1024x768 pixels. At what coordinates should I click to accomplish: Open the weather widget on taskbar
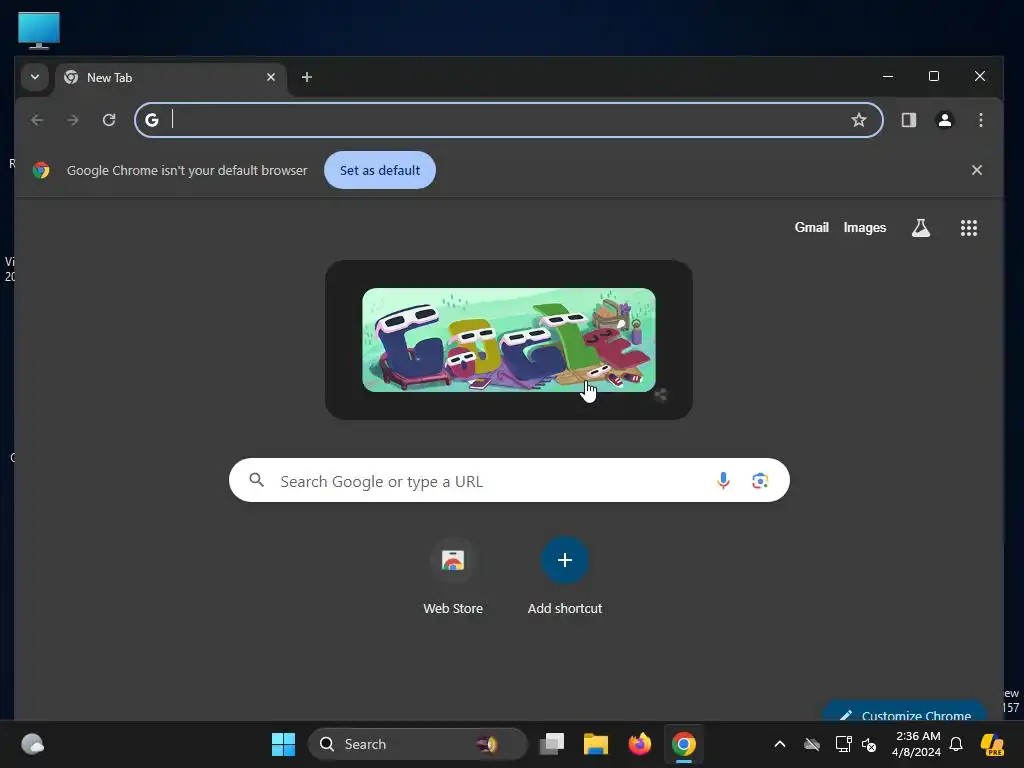pos(32,744)
